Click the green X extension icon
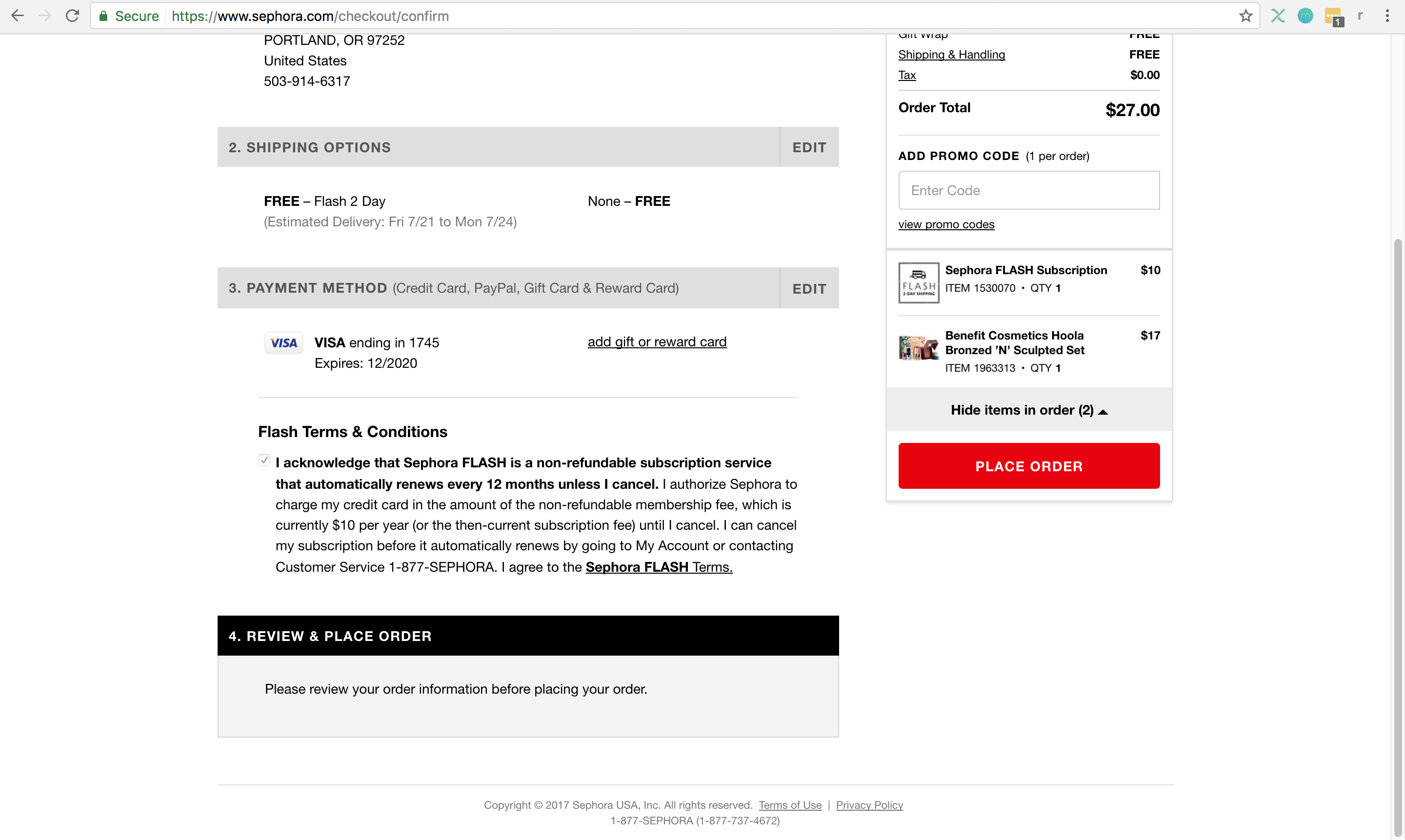This screenshot has height=840, width=1405. 1278,16
